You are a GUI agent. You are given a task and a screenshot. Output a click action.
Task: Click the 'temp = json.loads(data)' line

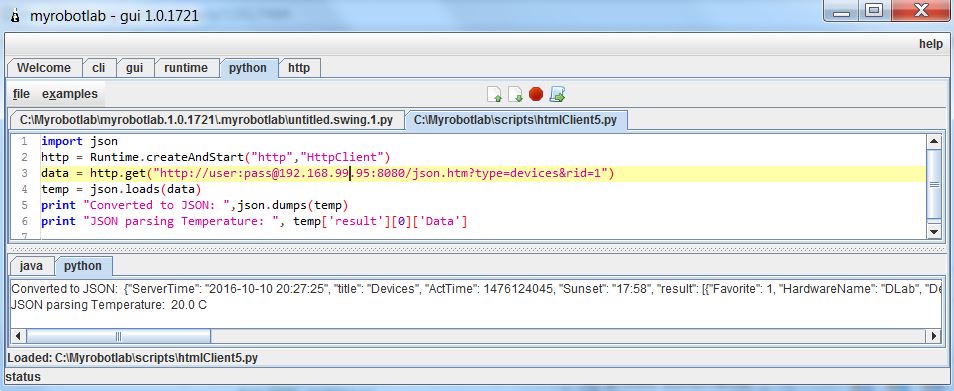120,189
